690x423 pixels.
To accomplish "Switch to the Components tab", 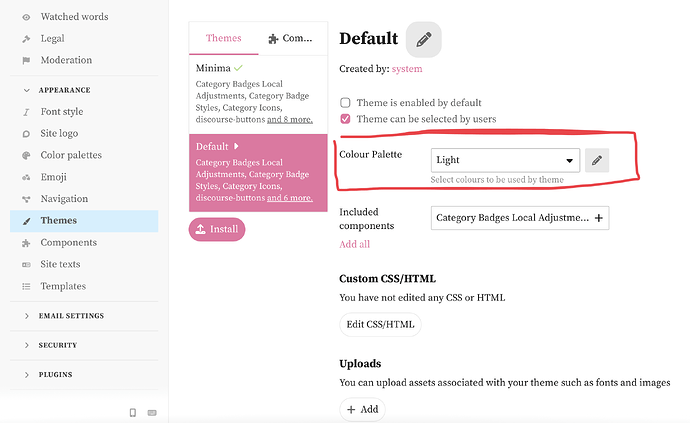I will coord(290,38).
